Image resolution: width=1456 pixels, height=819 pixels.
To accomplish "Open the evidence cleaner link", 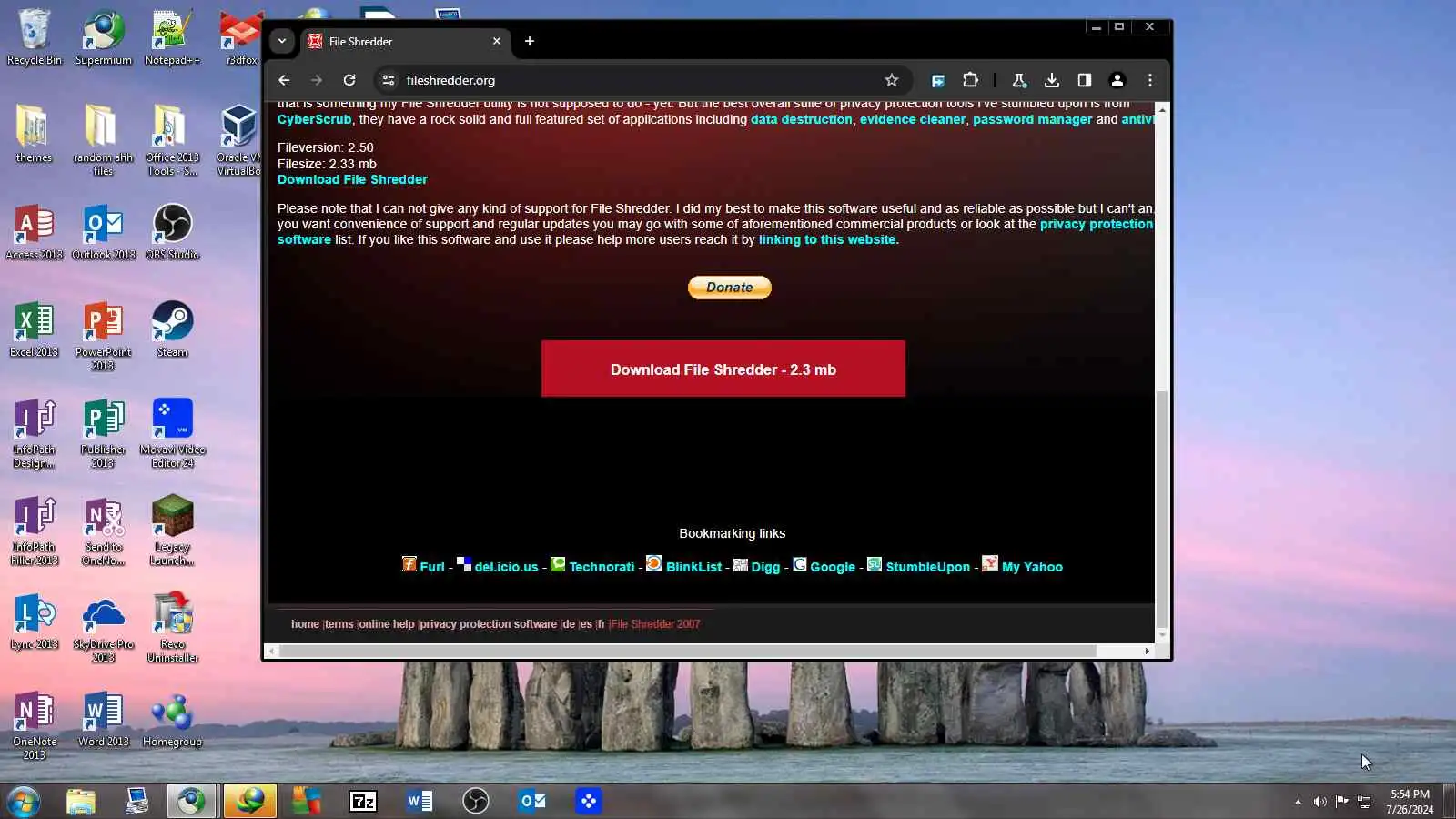I will [913, 120].
